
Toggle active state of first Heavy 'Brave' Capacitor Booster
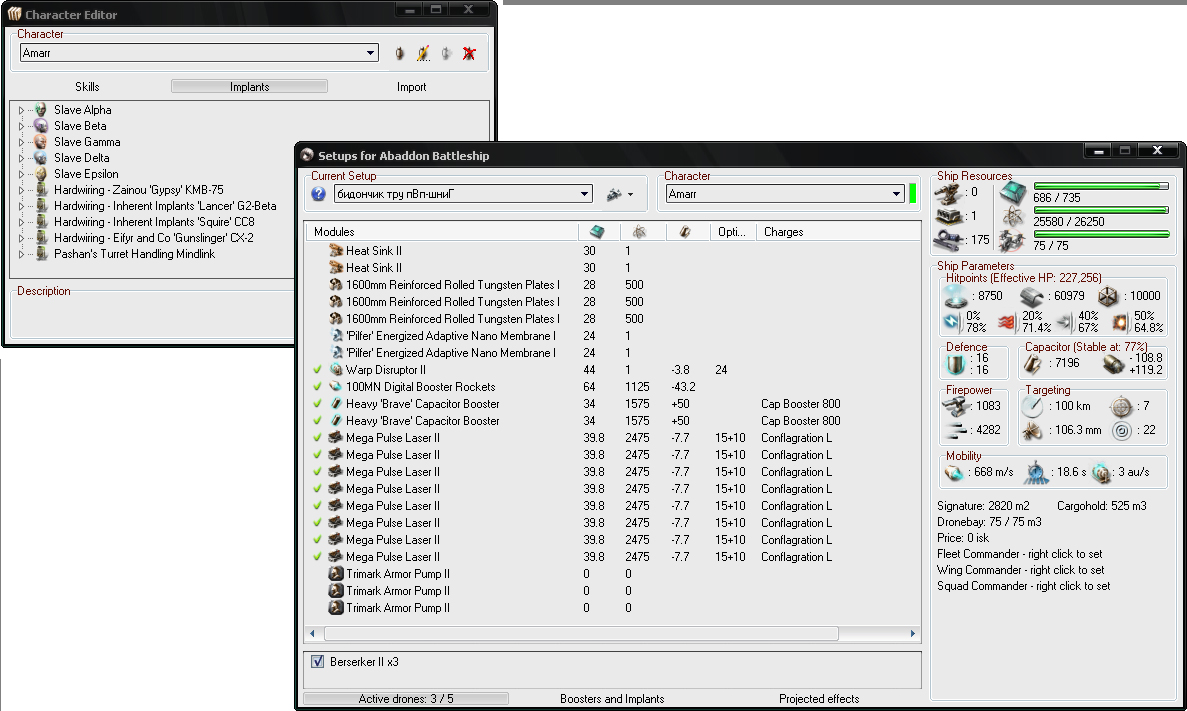[318, 404]
